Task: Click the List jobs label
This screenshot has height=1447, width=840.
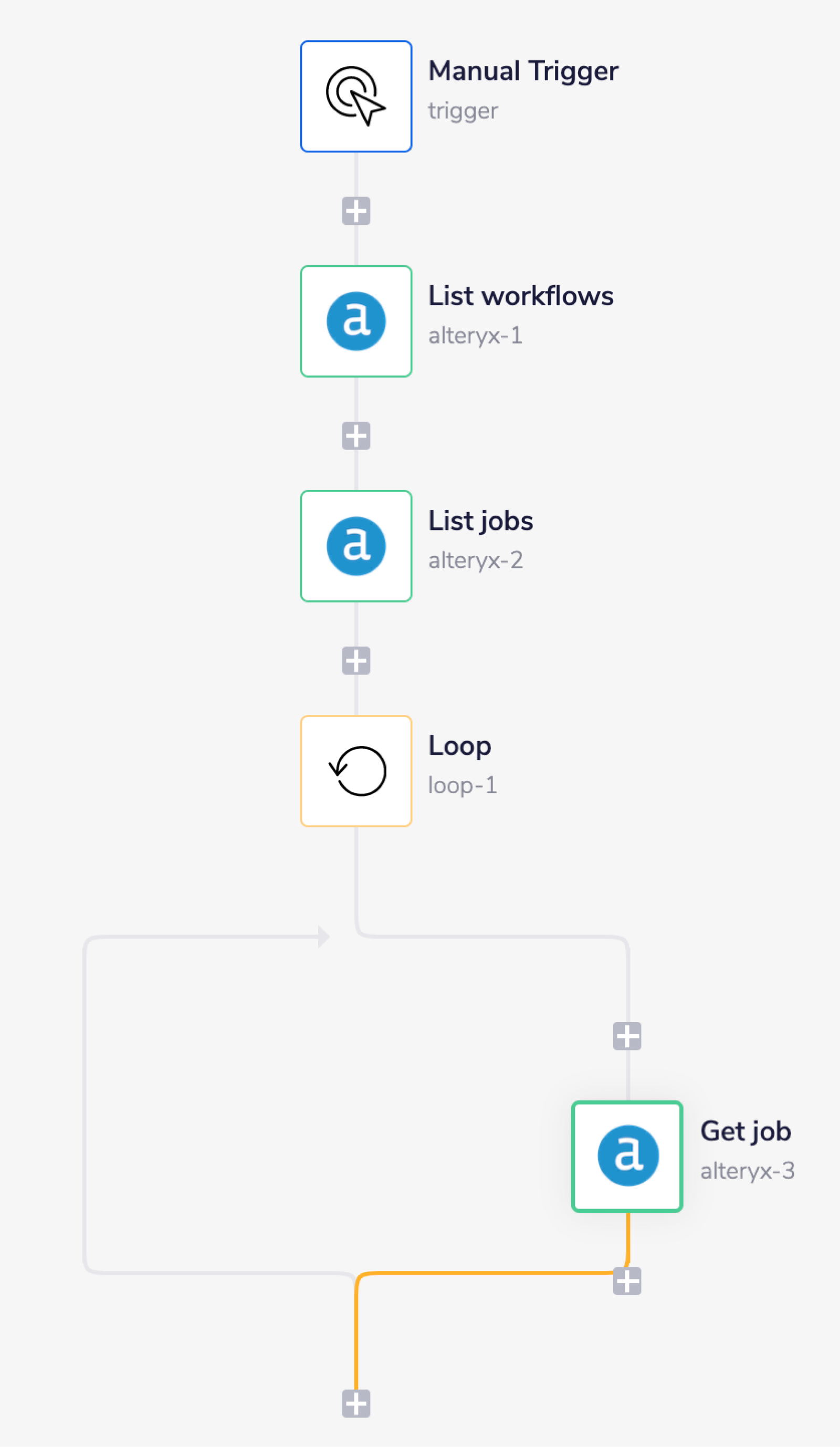Action: (x=480, y=522)
